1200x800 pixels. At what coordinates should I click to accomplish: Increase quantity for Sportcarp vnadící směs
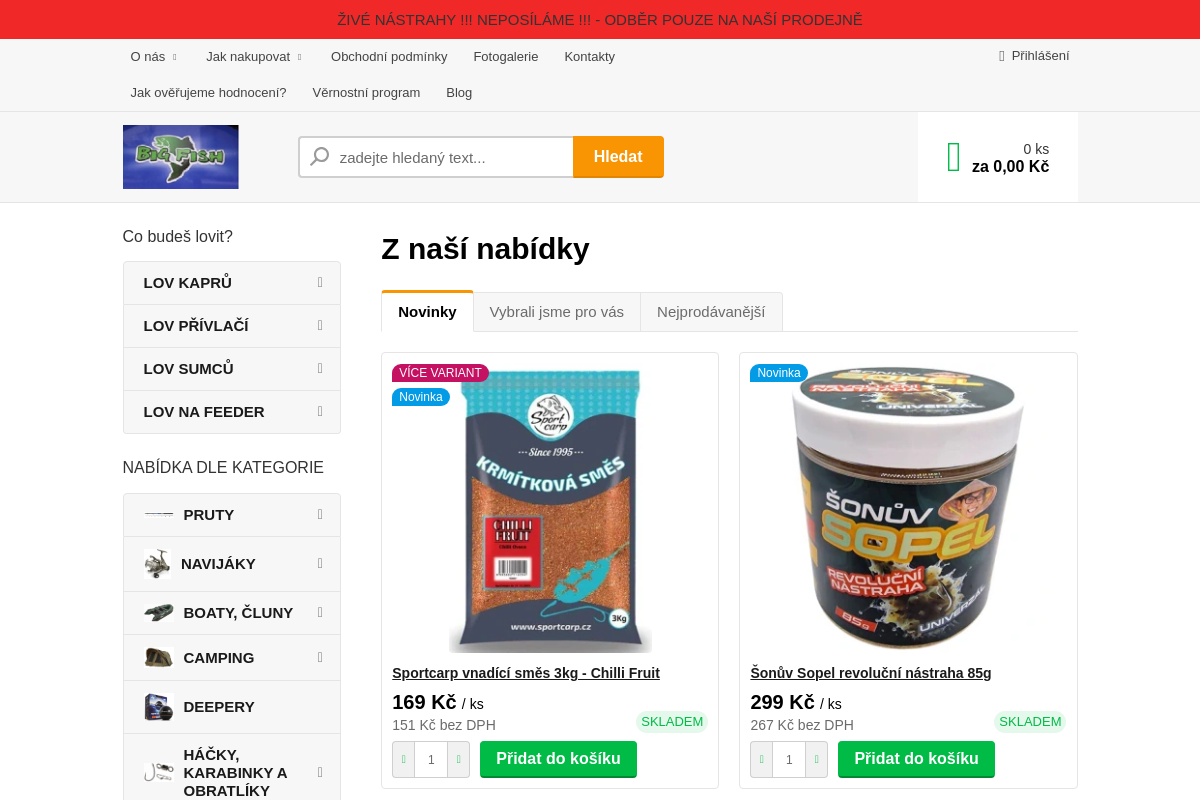click(x=458, y=759)
